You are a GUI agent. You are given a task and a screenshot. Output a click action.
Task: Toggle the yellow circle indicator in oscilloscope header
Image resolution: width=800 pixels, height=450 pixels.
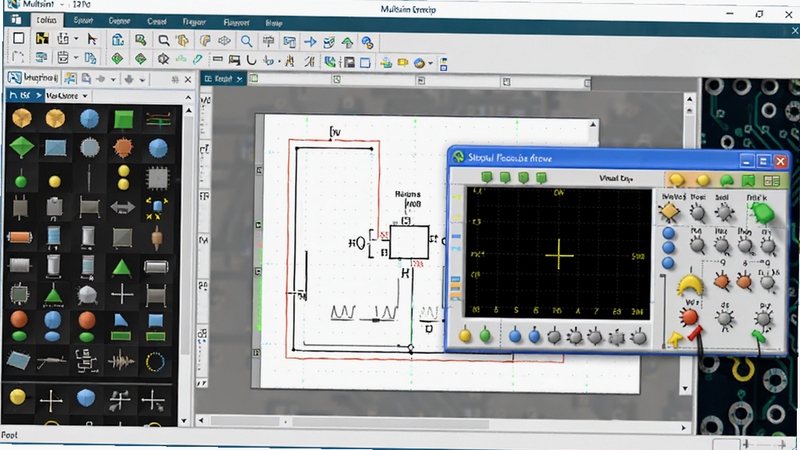pyautogui.click(x=703, y=180)
